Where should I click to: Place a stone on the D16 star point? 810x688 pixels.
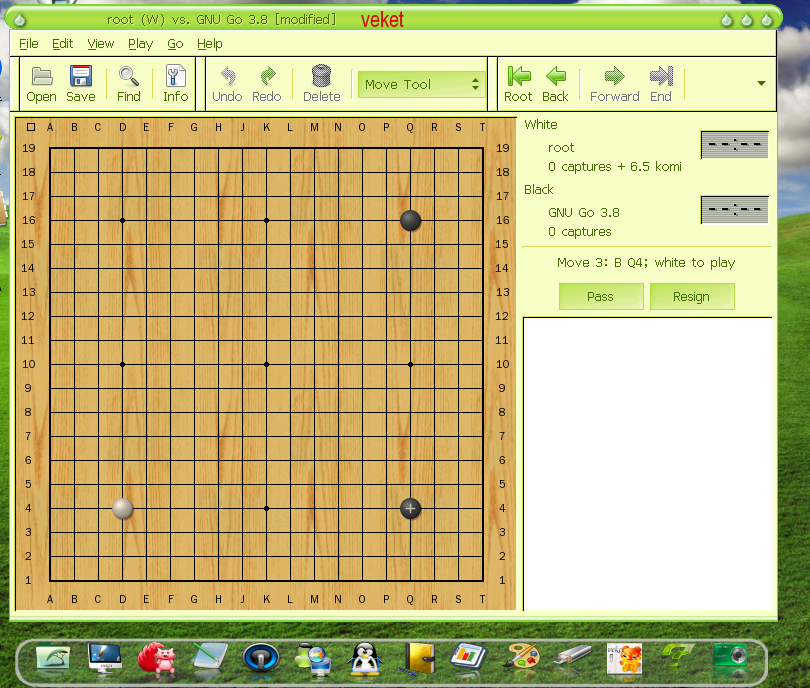(x=122, y=221)
